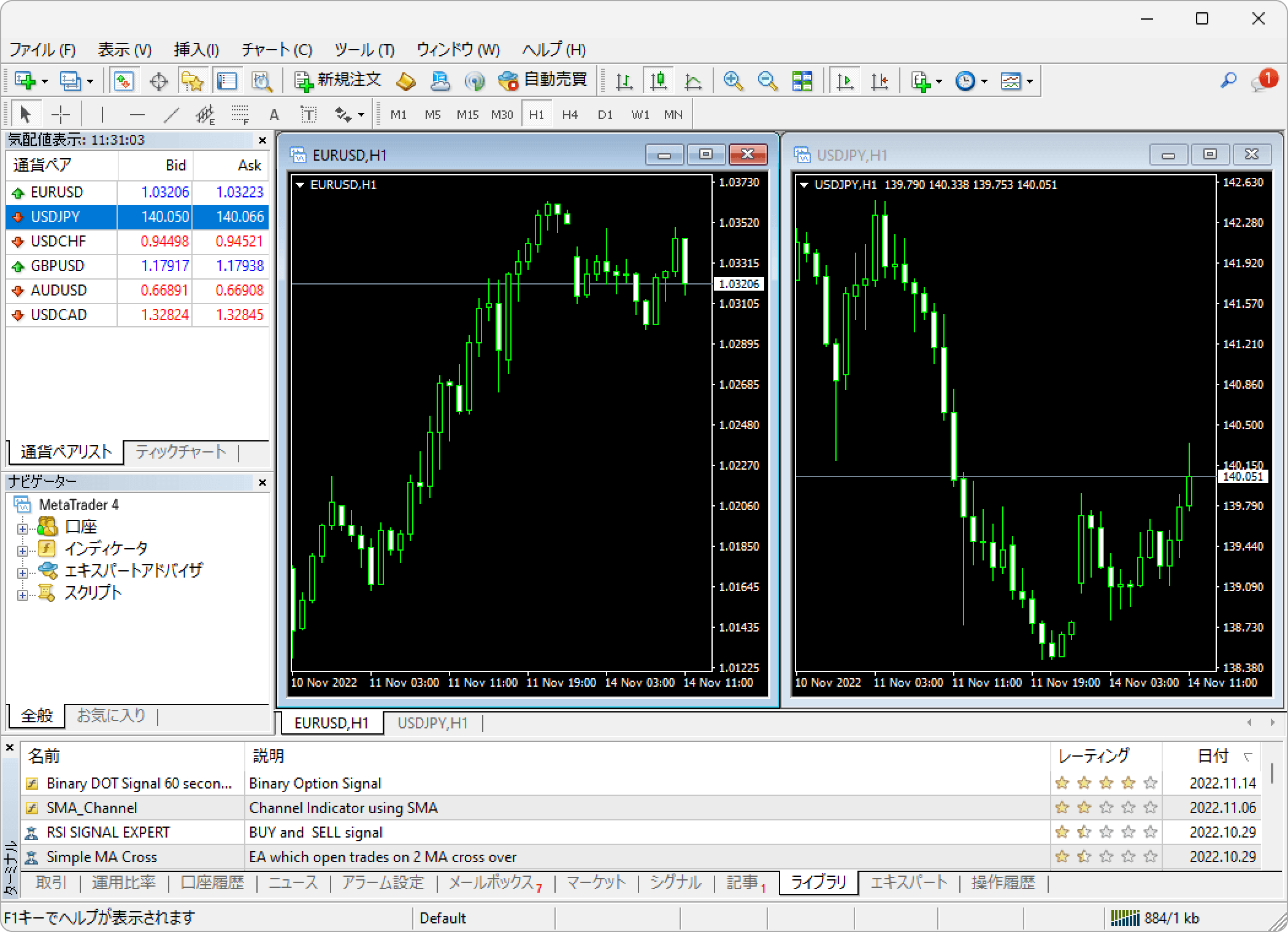Select the GBPUSD row in Market Watch
Image resolution: width=1288 pixels, height=932 pixels.
pyautogui.click(x=137, y=265)
